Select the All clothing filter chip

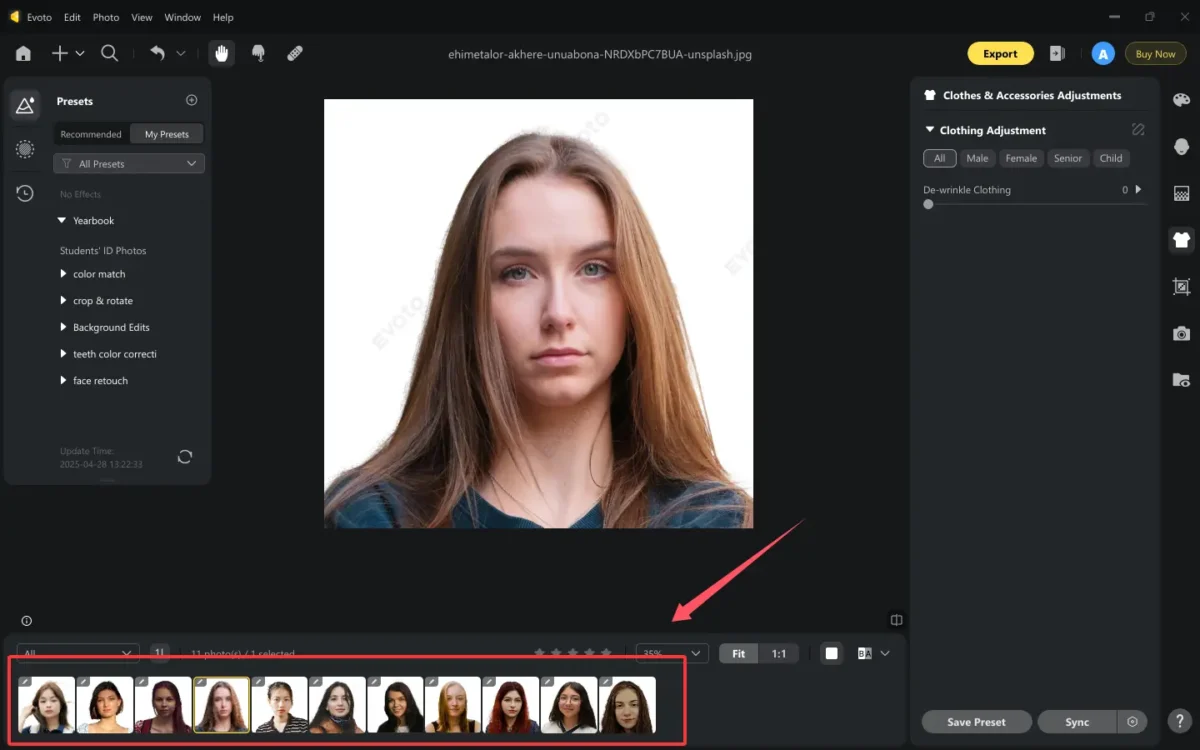click(x=939, y=158)
